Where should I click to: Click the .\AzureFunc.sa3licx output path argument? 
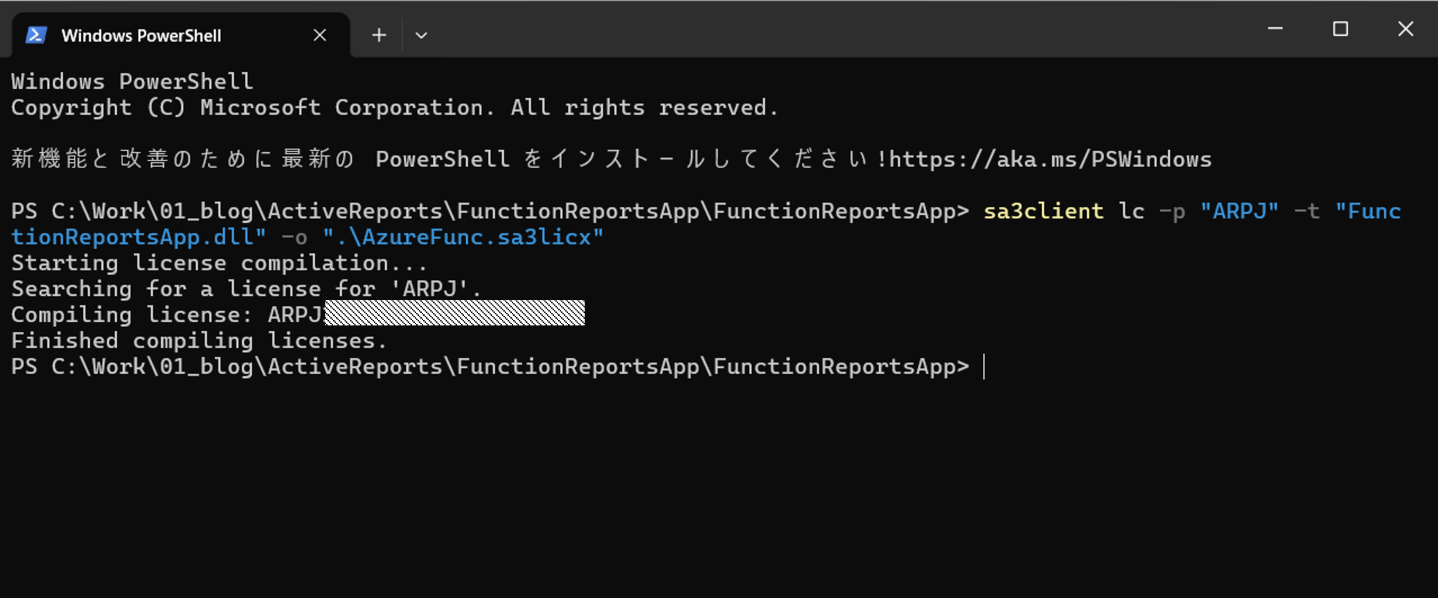(x=463, y=237)
